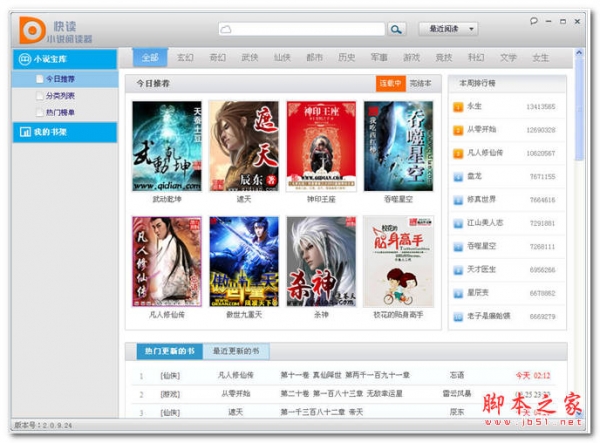Click rank 10 badge next to 老子是癞蛤蟆
This screenshot has width=600, height=443.
pos(458,317)
